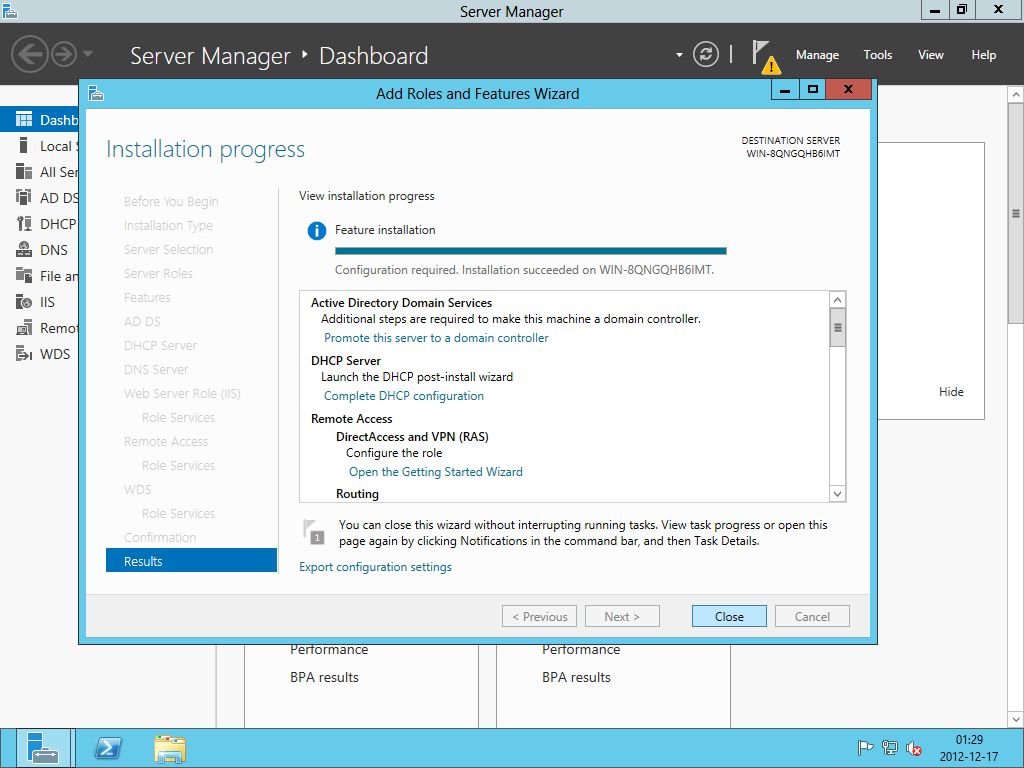
Task: Click the network icon in the system tray
Action: (x=889, y=748)
